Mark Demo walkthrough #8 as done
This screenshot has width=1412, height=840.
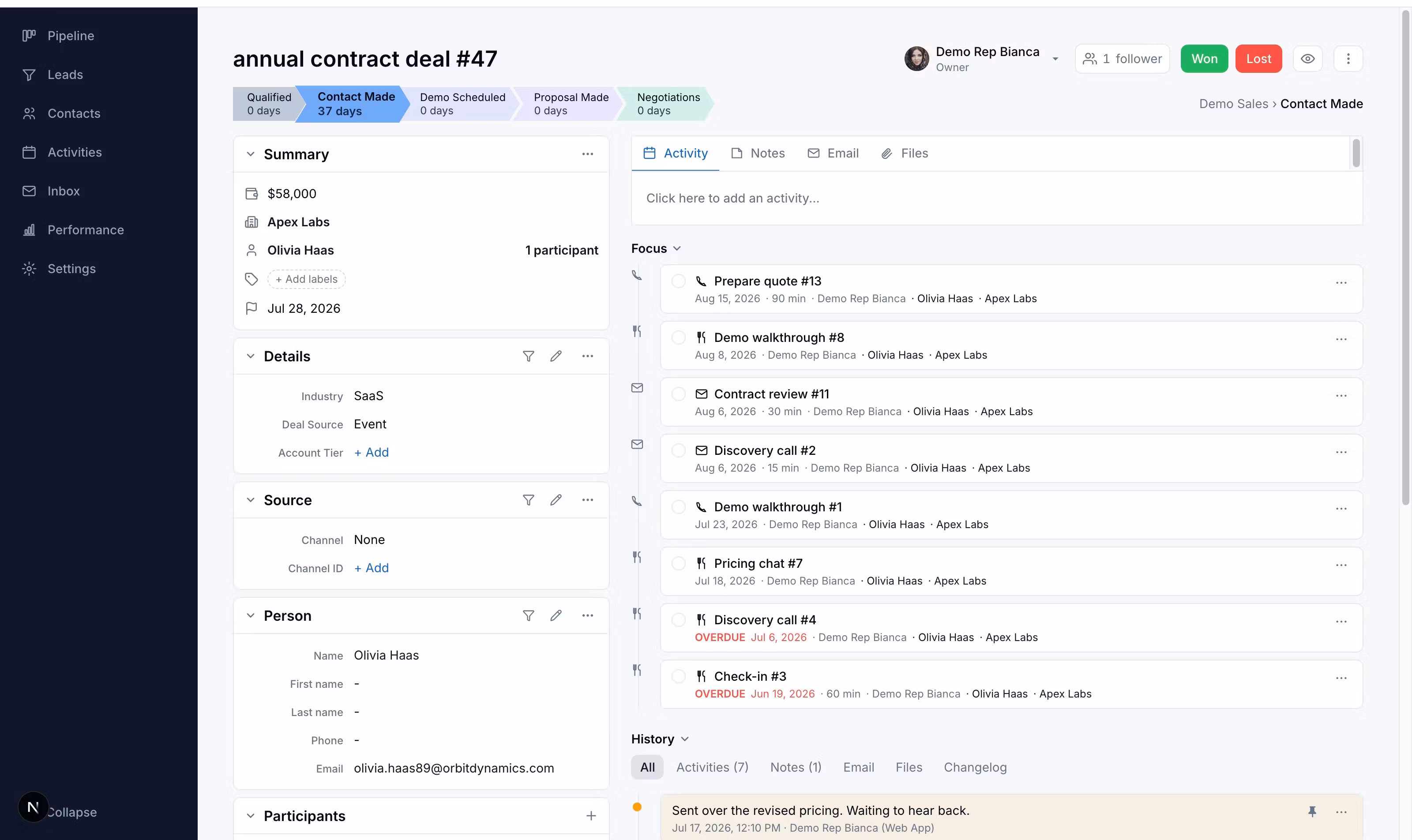(x=678, y=338)
